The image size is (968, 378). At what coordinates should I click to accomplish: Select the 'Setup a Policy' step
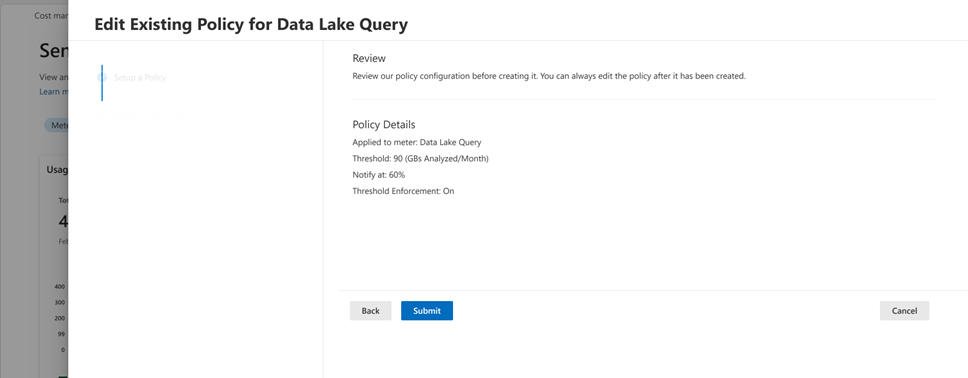[x=140, y=78]
